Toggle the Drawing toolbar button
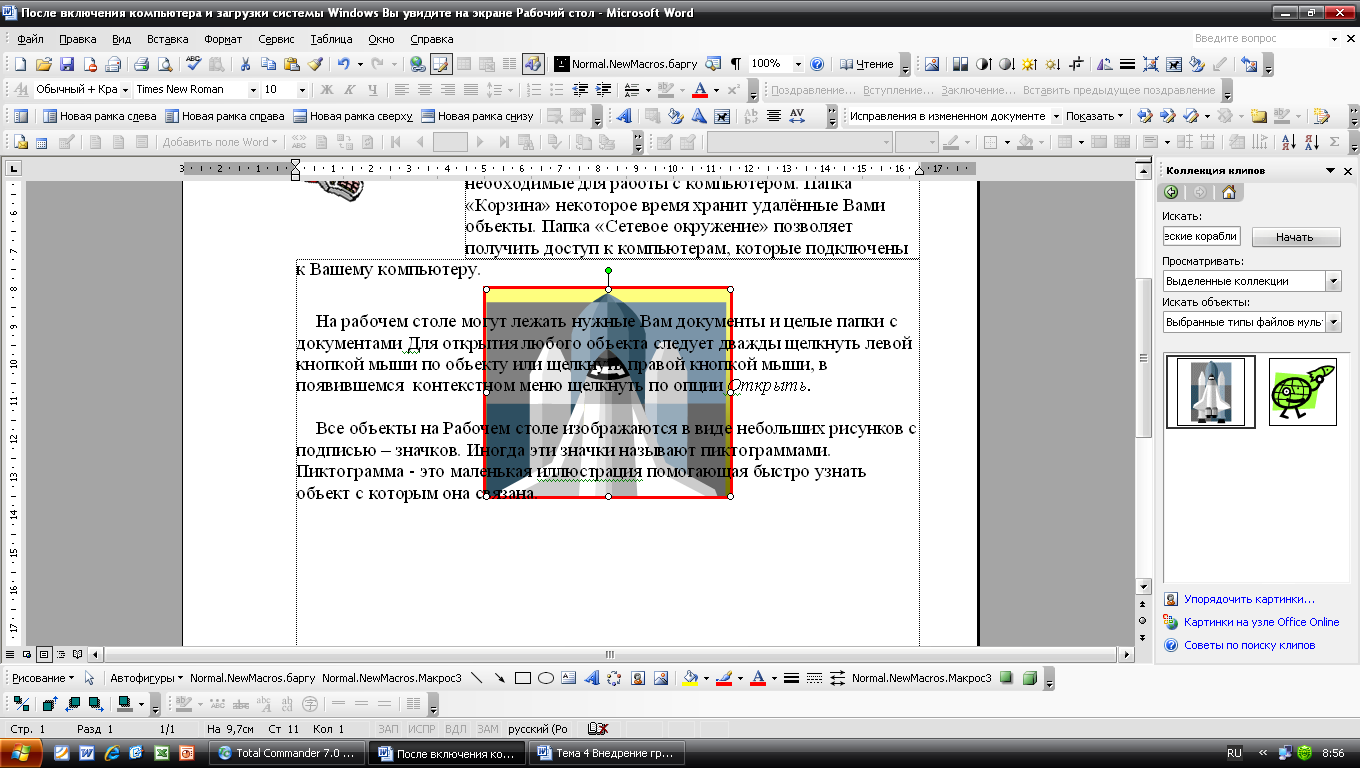The width and height of the screenshot is (1360, 768). coord(533,64)
